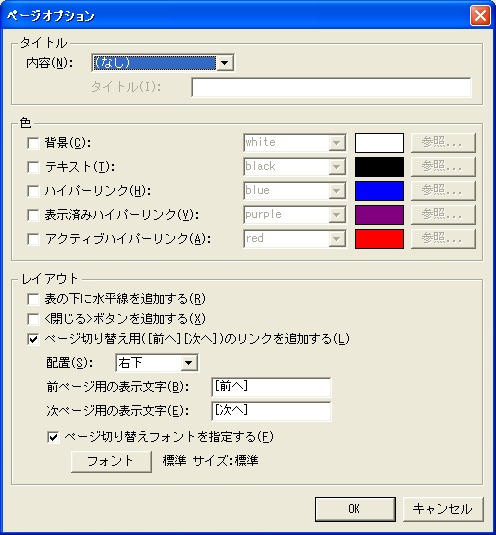Screen dimensions: 496x535
Task: Click the キャンセル button
Action: click(x=443, y=509)
